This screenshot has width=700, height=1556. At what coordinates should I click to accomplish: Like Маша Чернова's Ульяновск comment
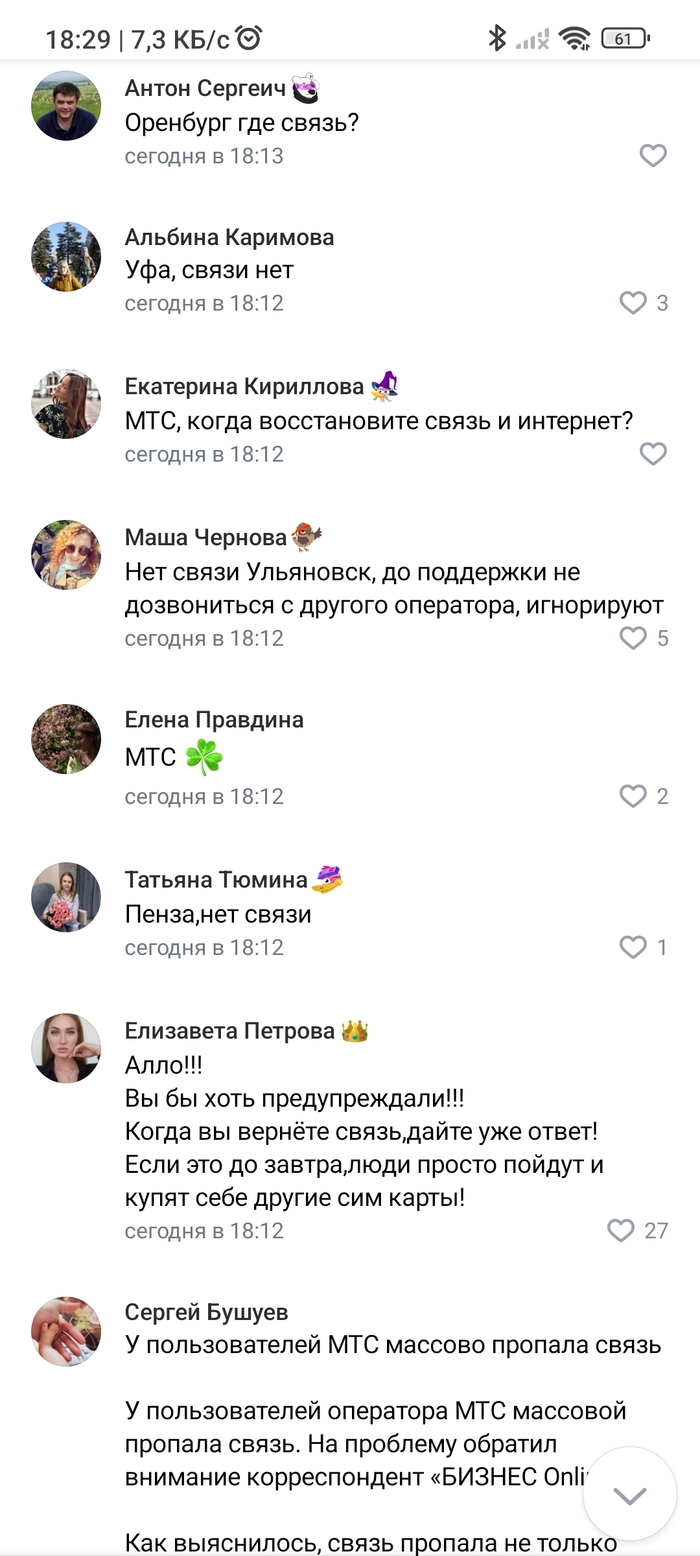(x=633, y=638)
